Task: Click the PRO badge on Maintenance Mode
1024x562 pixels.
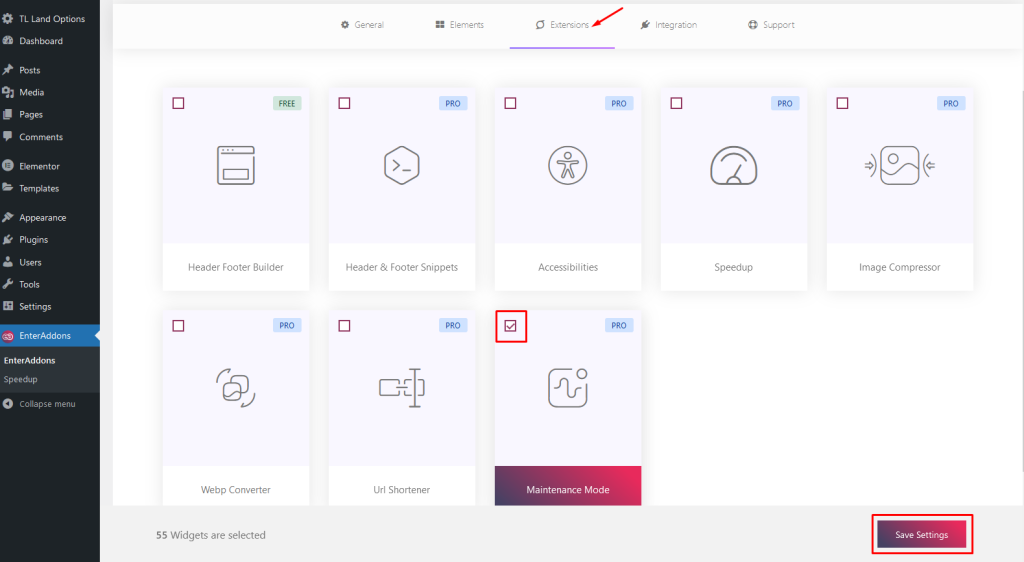Action: click(618, 325)
